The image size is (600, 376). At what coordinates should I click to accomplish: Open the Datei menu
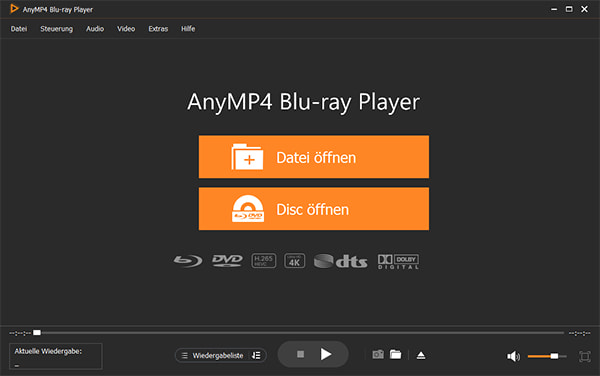point(19,29)
